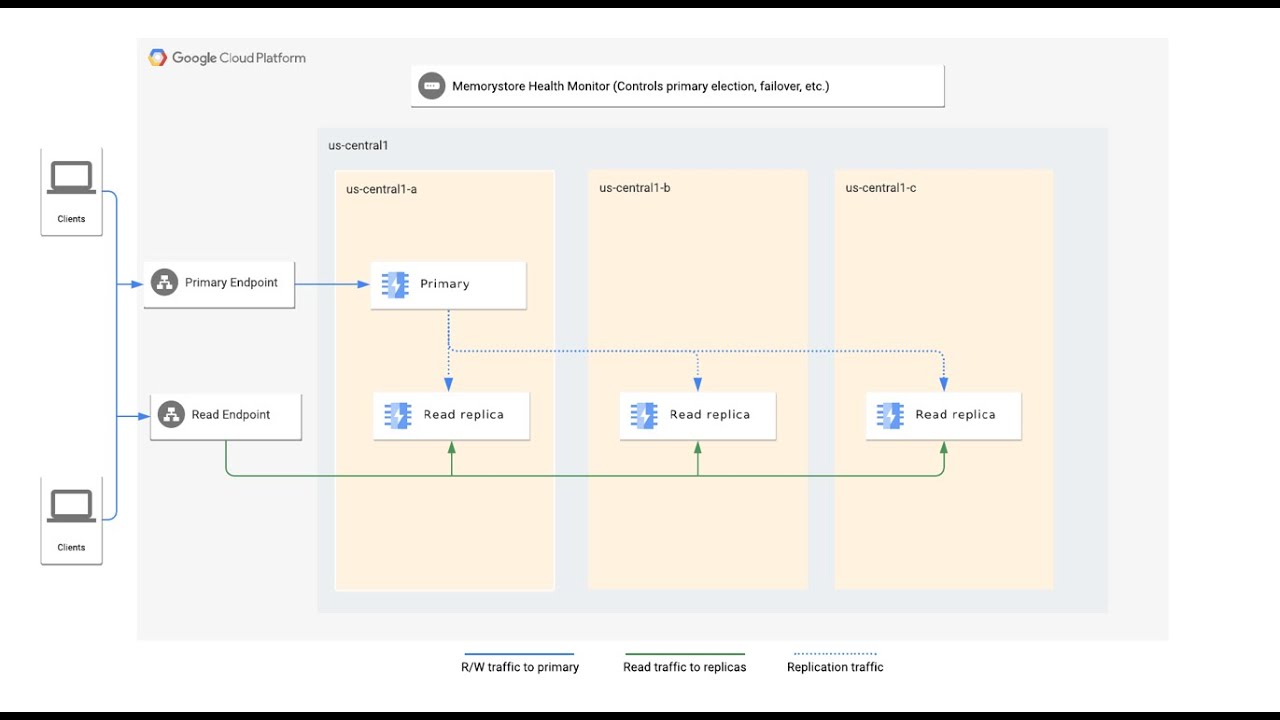The width and height of the screenshot is (1280, 720).
Task: Click the Primary node Memorystore icon
Action: coord(394,285)
